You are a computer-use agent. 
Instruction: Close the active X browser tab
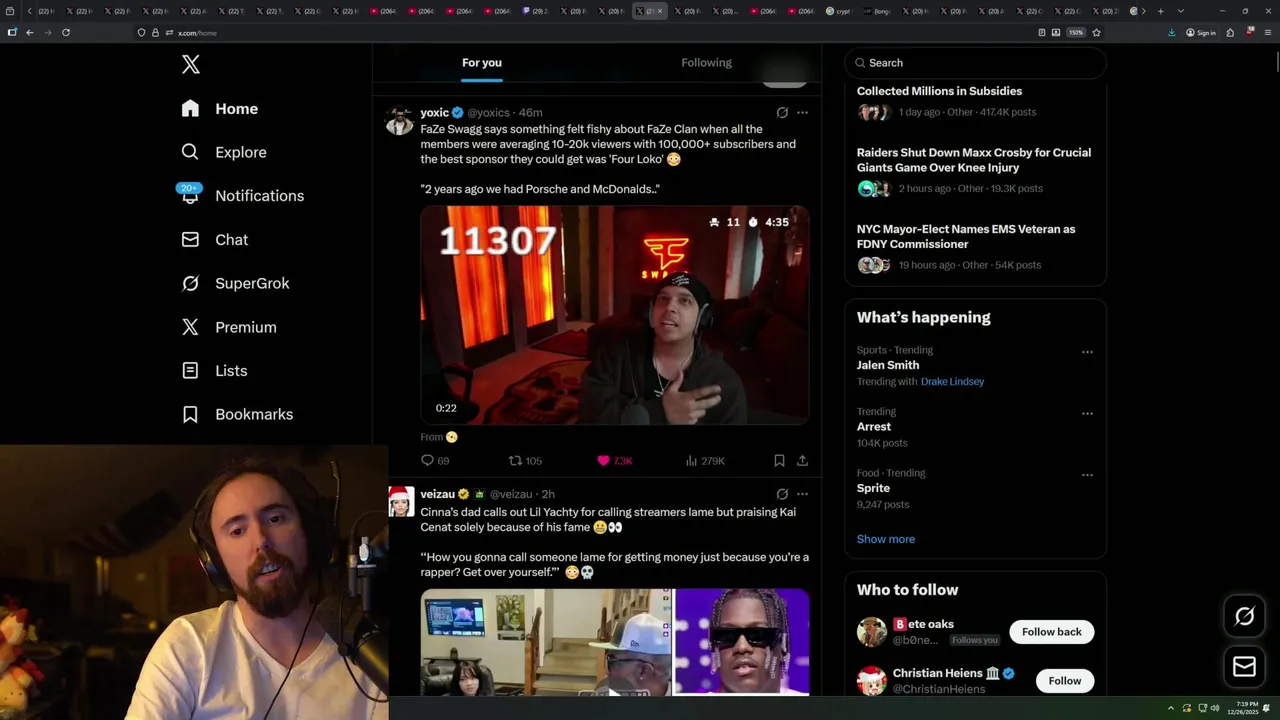(660, 11)
